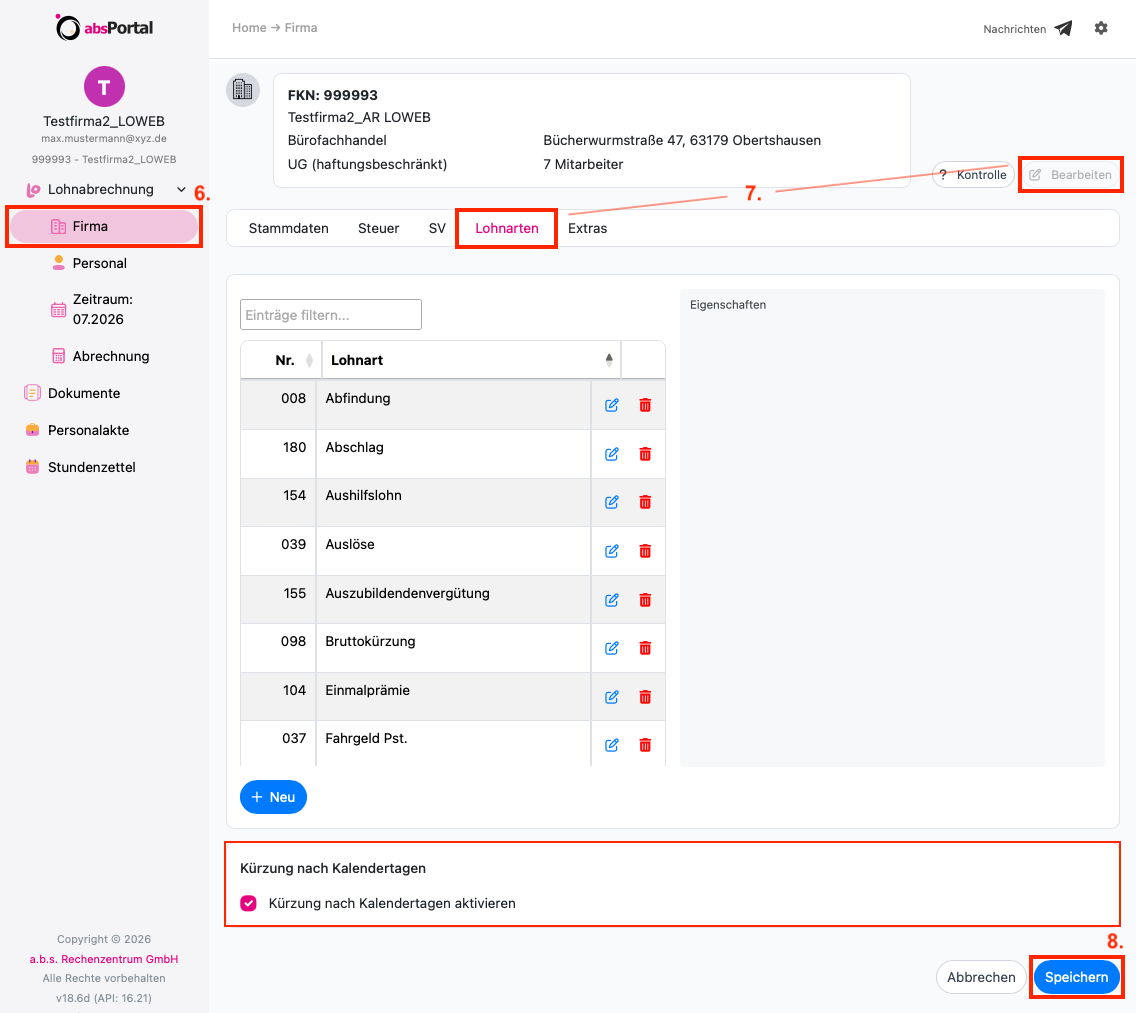Add new wage type with Neu

coord(273,797)
